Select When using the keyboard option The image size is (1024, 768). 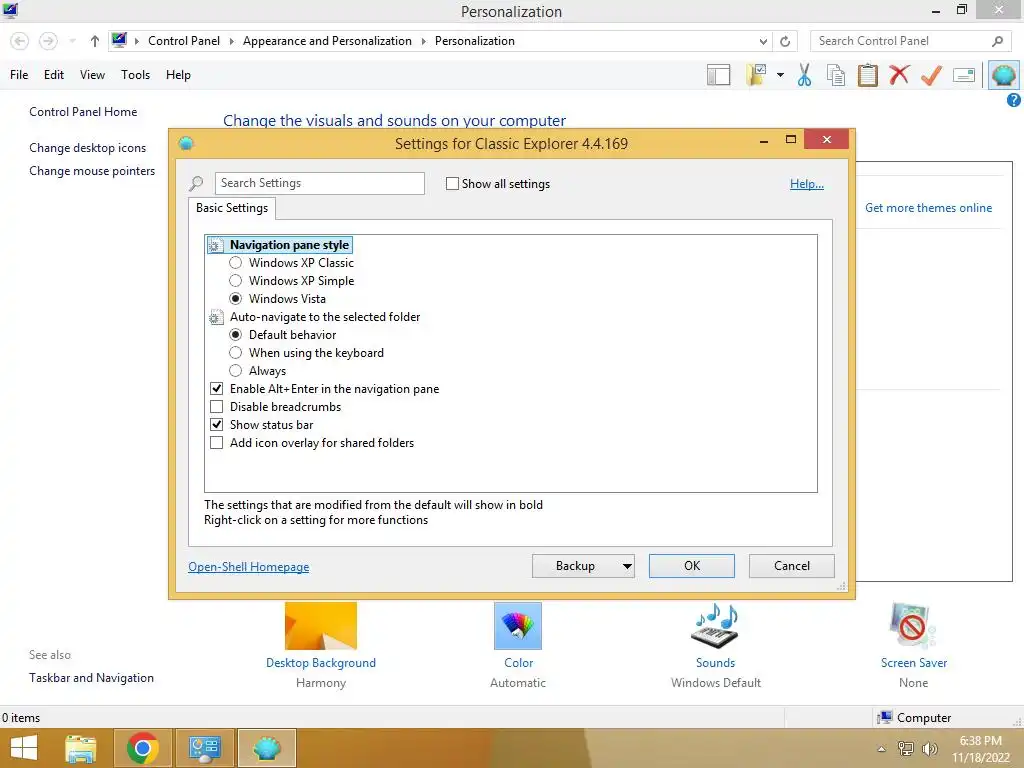(x=235, y=353)
